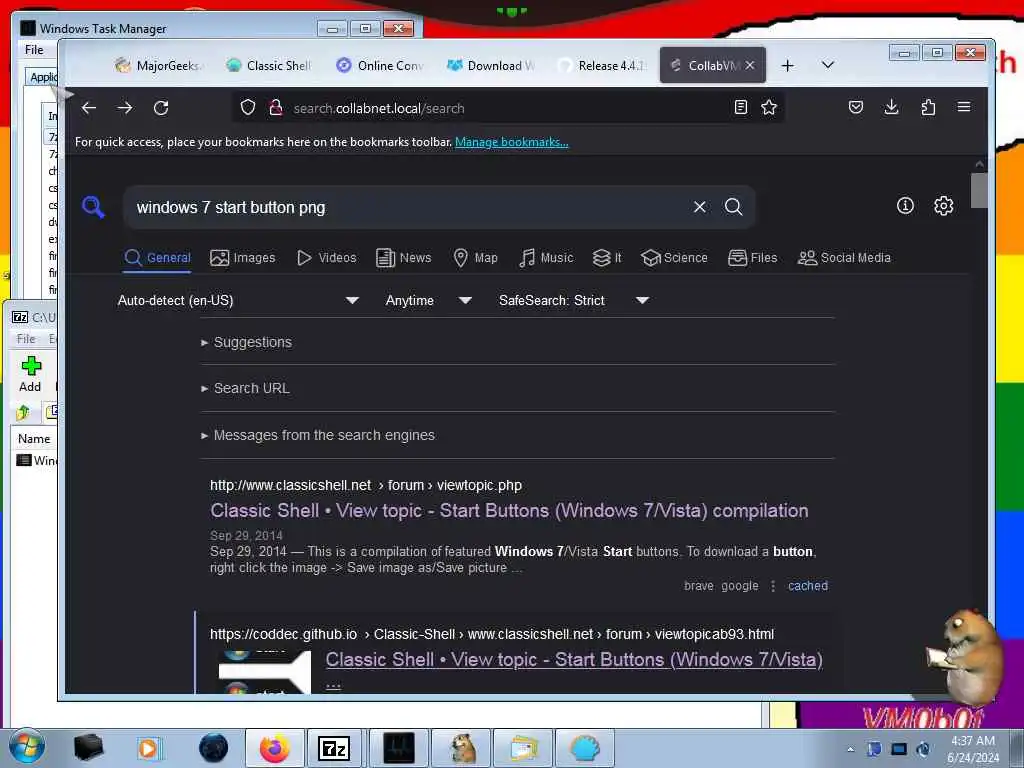1024x768 pixels.
Task: Click the page vertical scrollbar thumb
Action: click(978, 190)
